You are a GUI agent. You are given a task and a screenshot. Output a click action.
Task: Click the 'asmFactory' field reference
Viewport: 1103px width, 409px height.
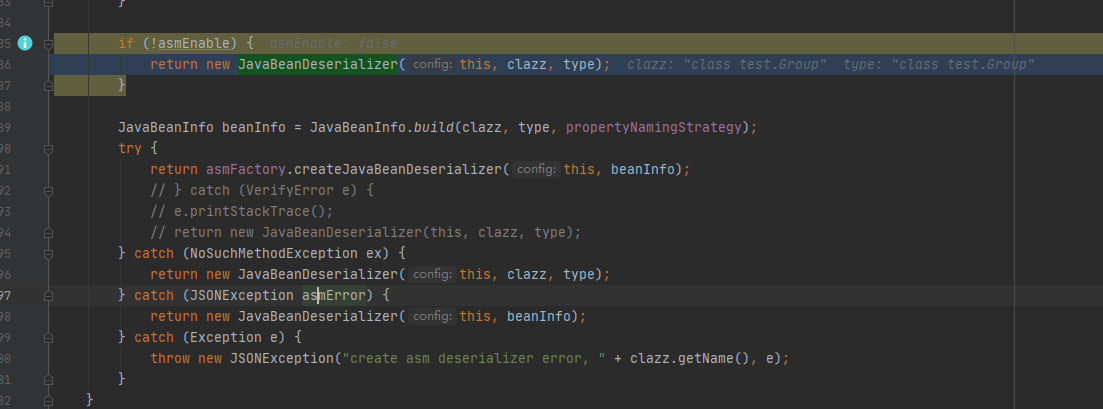coord(246,170)
